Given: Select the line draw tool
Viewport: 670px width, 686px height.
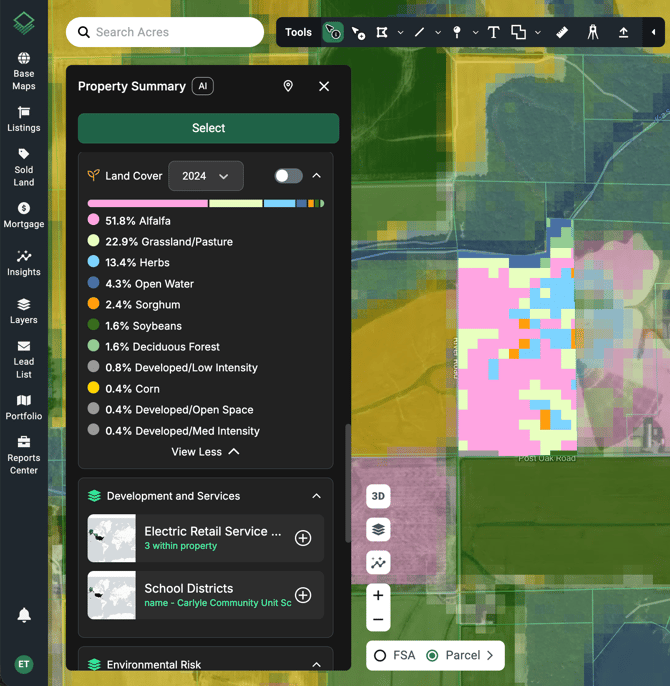Looking at the screenshot, I should tap(419, 32).
